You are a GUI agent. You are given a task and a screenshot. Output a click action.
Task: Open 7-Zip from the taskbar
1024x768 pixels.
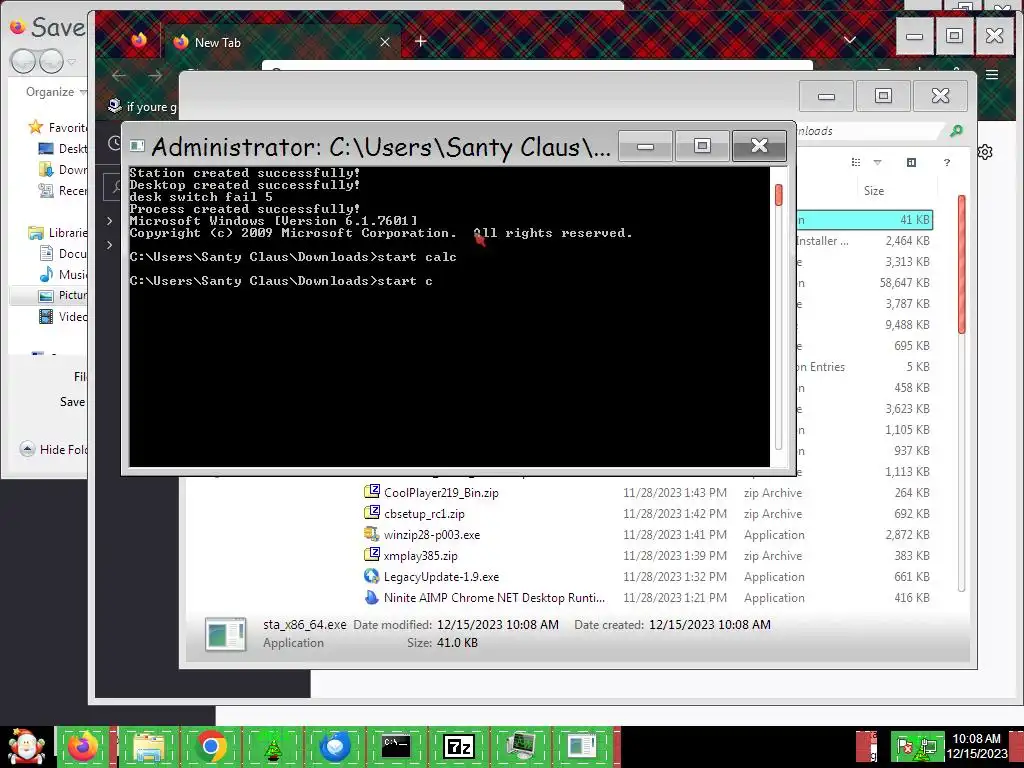coord(458,746)
